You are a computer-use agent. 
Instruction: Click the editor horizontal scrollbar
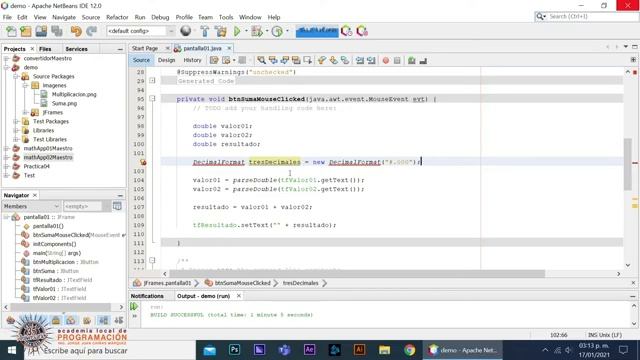tap(357, 273)
